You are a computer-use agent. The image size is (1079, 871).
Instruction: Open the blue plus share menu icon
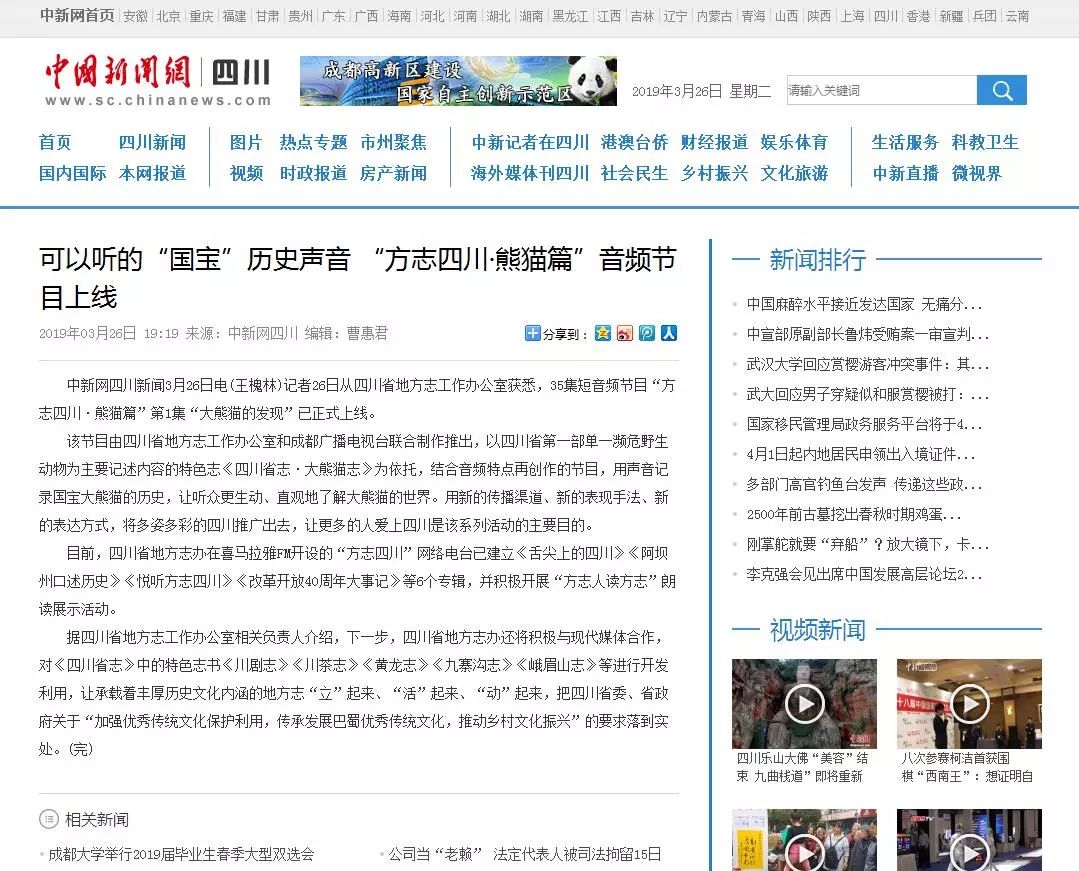tap(532, 333)
